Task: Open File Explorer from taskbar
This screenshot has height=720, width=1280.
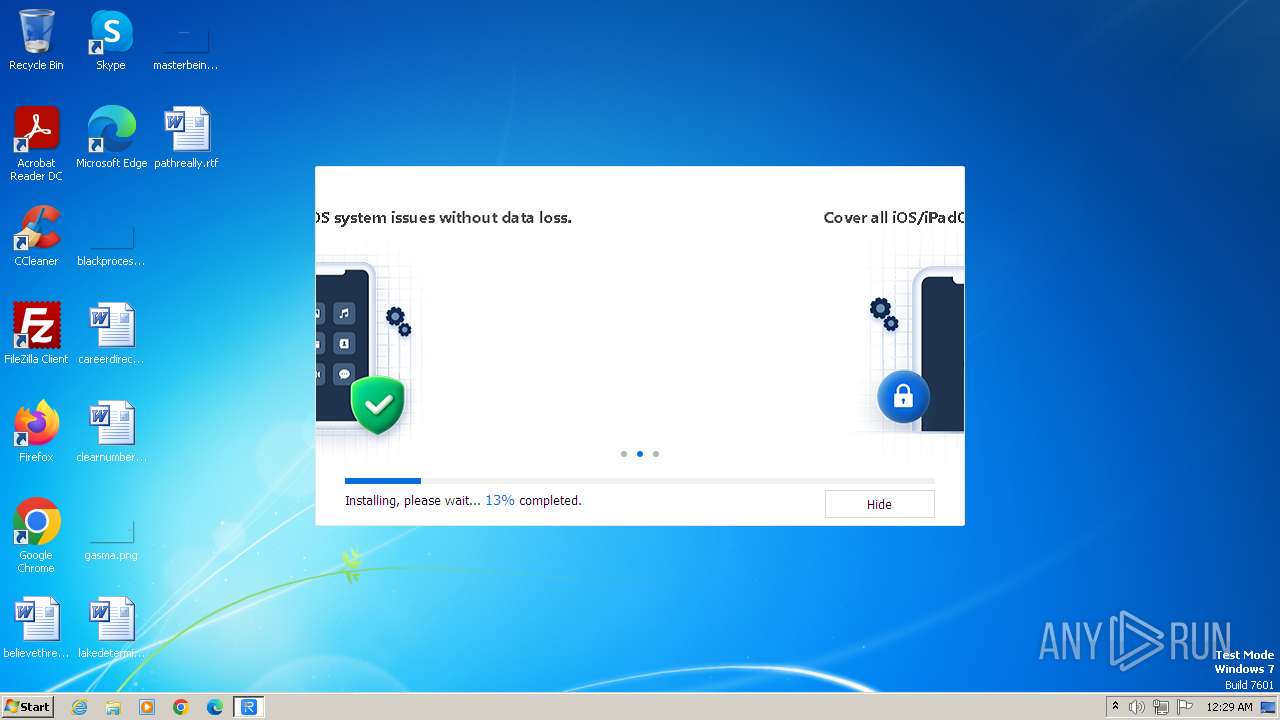Action: pos(113,707)
